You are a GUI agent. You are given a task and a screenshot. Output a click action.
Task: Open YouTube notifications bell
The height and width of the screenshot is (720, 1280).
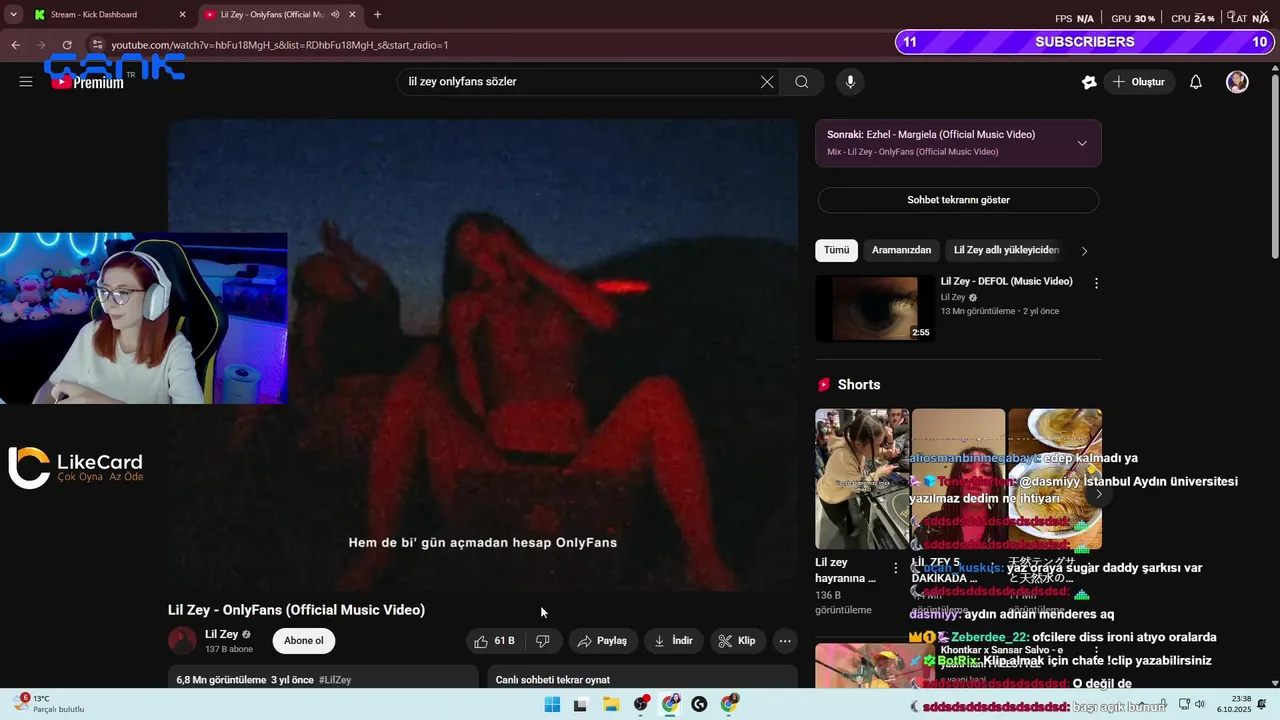click(1196, 82)
